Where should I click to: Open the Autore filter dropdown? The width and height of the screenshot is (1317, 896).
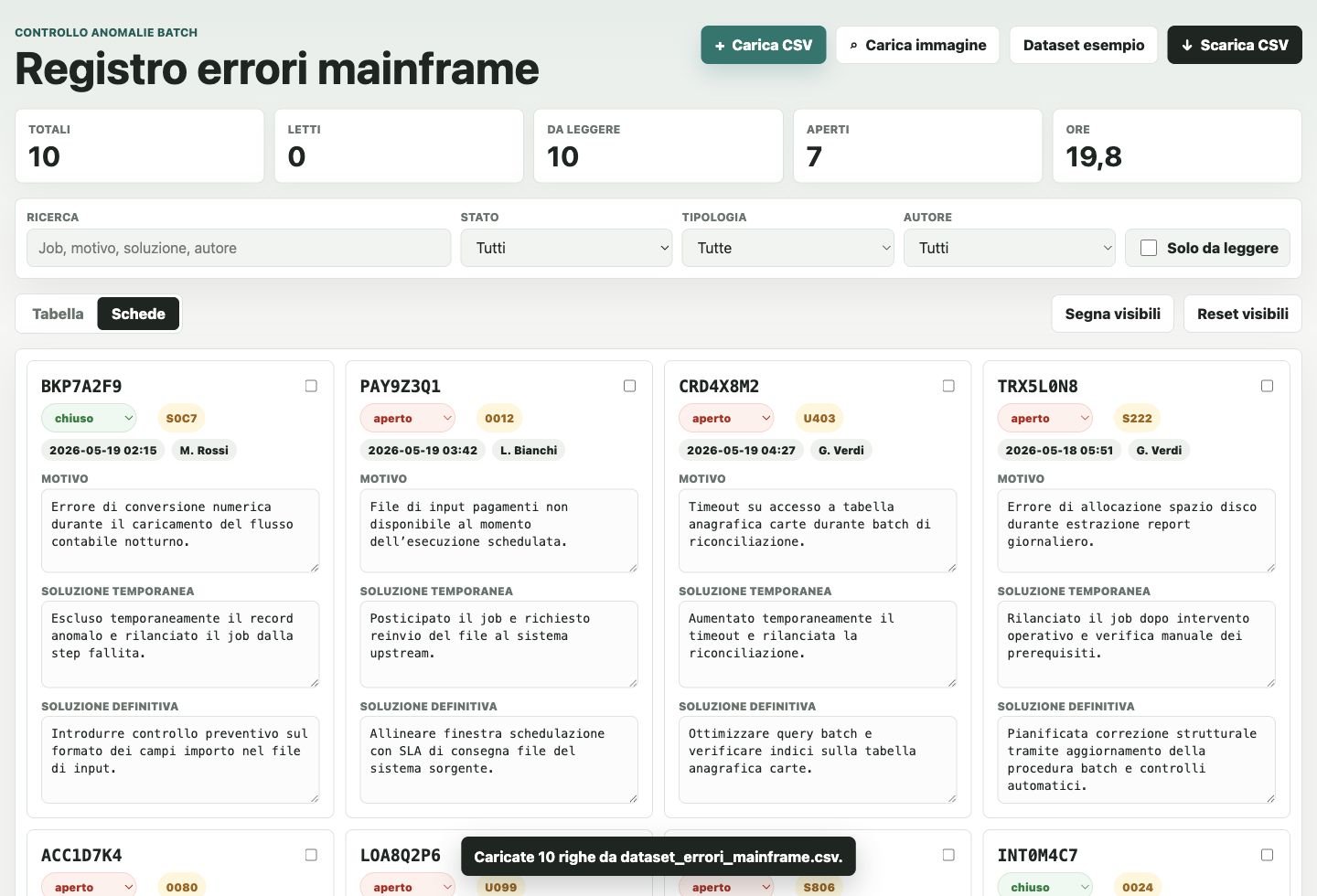(x=1010, y=248)
